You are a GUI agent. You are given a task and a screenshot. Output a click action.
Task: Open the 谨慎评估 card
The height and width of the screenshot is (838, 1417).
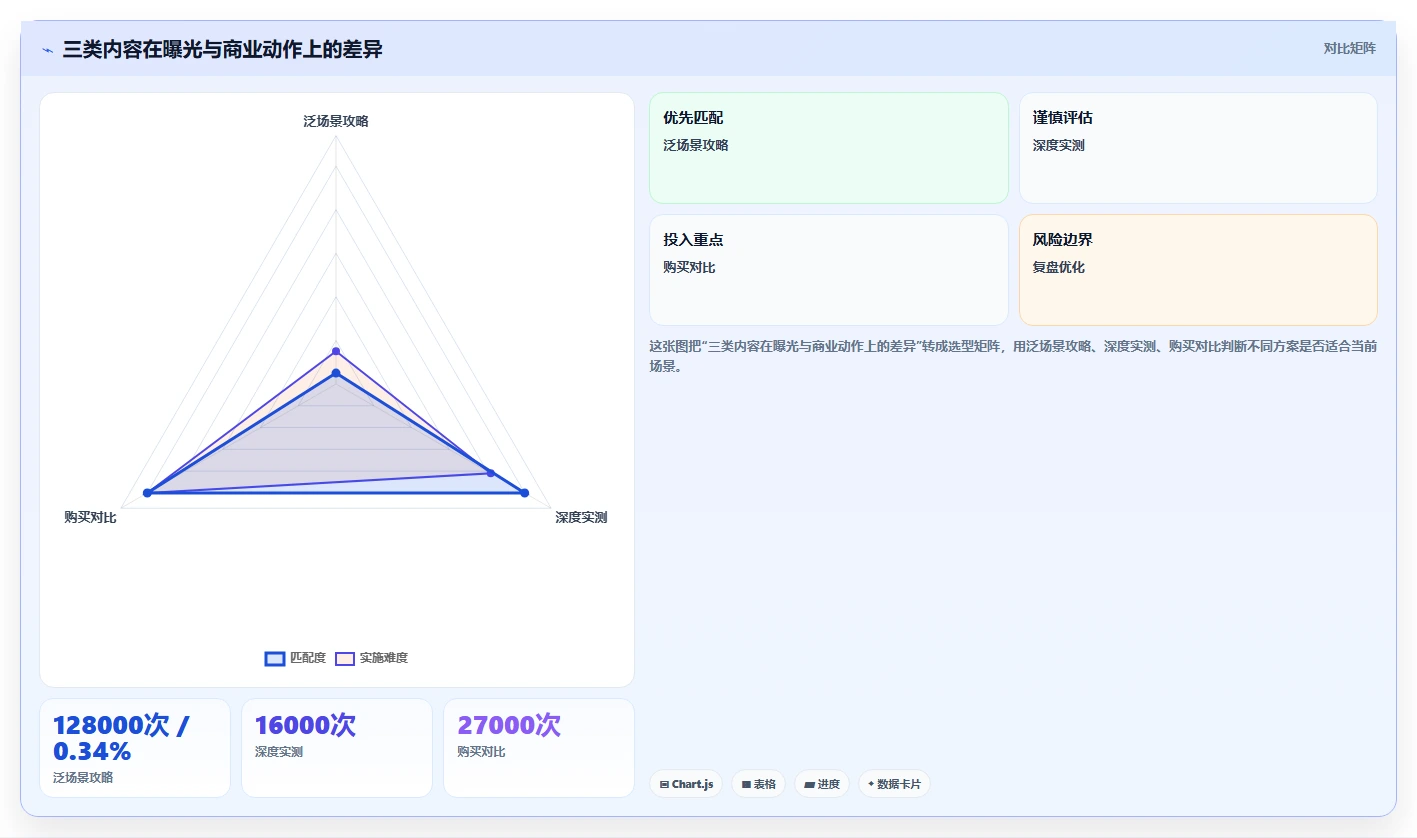(1198, 148)
